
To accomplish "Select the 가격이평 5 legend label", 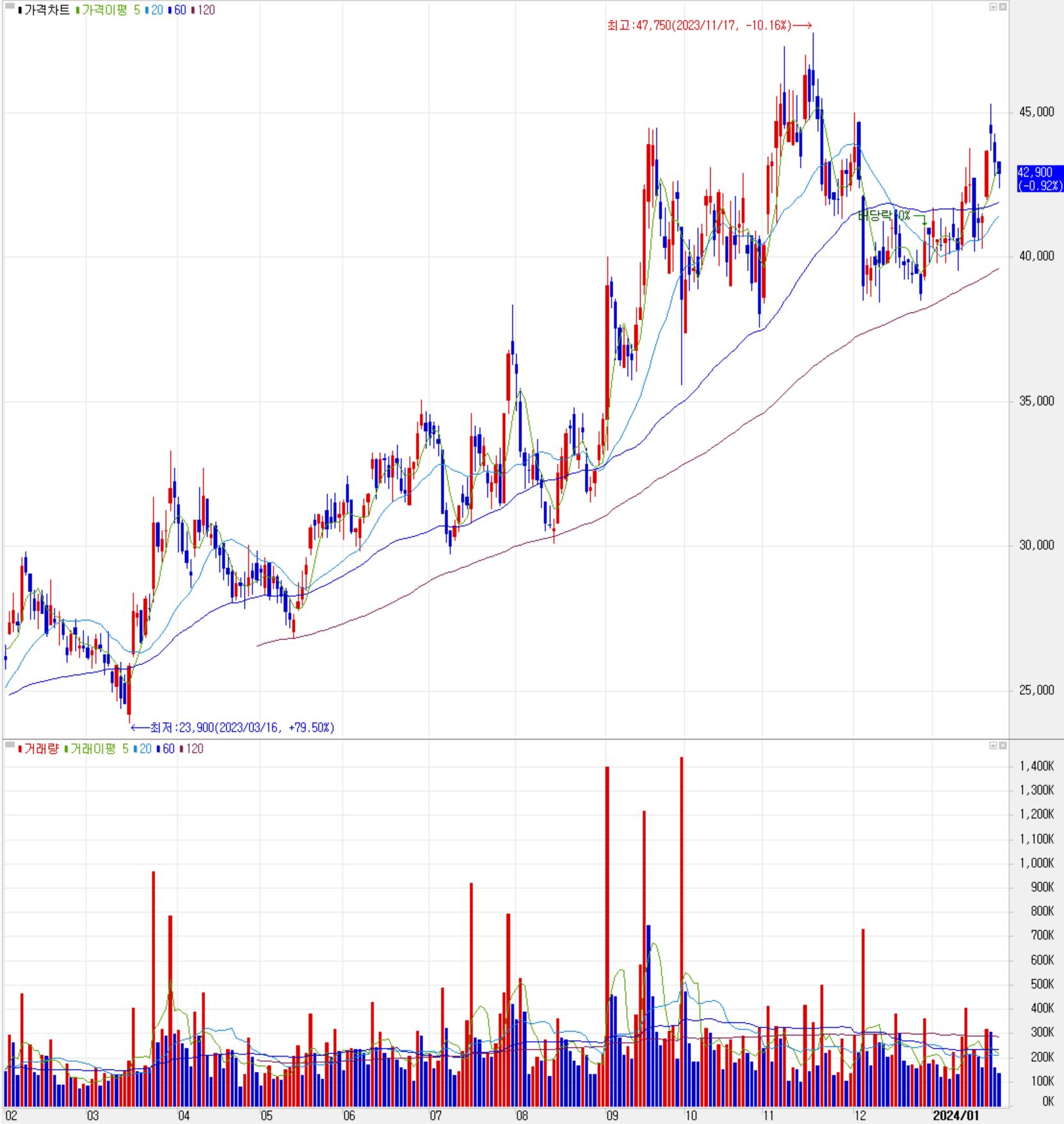I will (108, 10).
